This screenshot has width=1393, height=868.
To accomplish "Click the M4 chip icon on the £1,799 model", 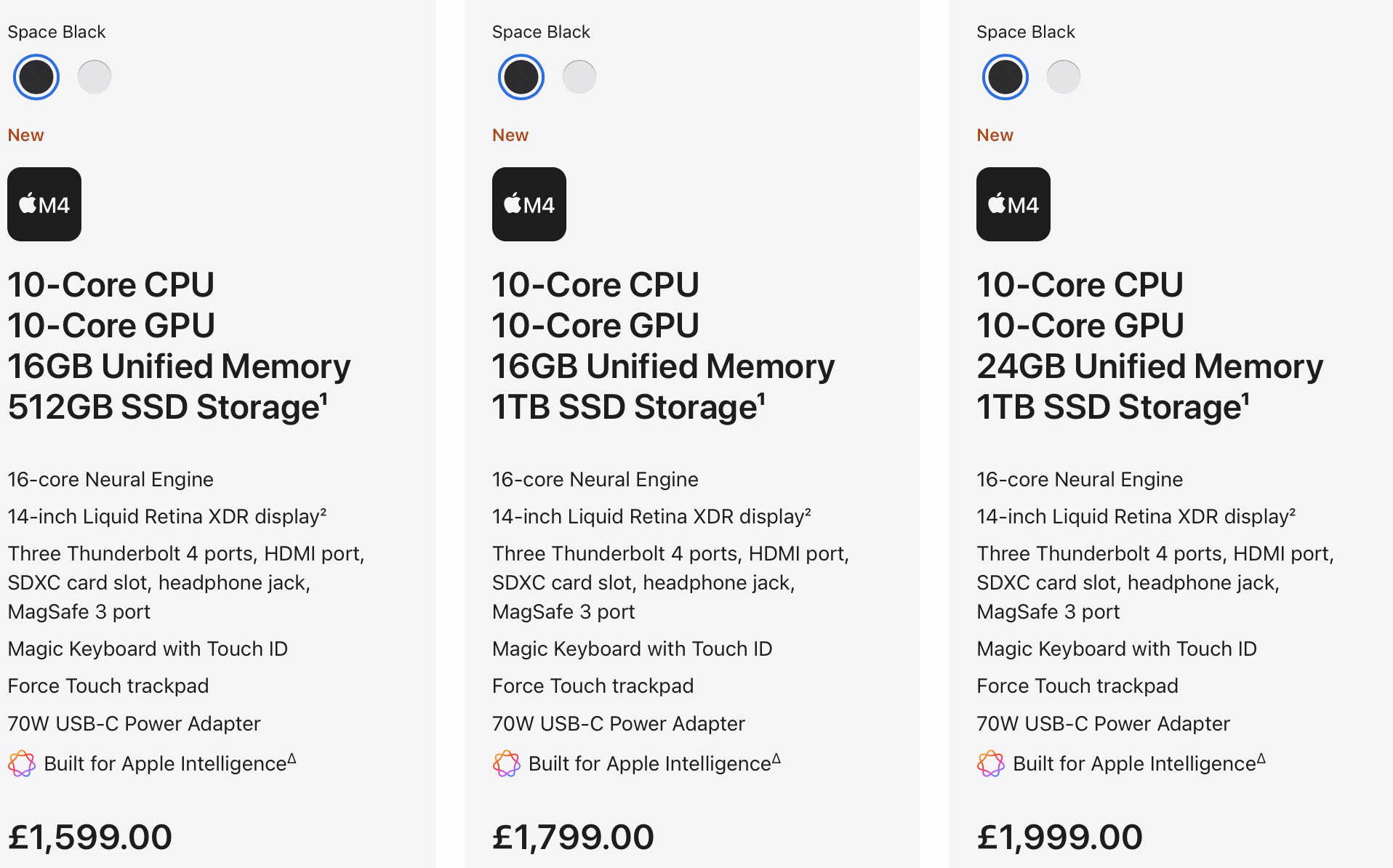I will coord(529,204).
